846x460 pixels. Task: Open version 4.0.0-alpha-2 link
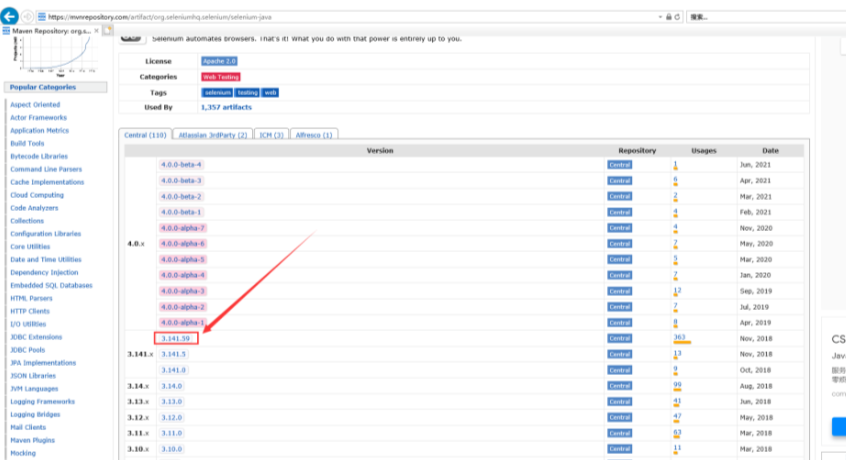pyautogui.click(x=183, y=307)
